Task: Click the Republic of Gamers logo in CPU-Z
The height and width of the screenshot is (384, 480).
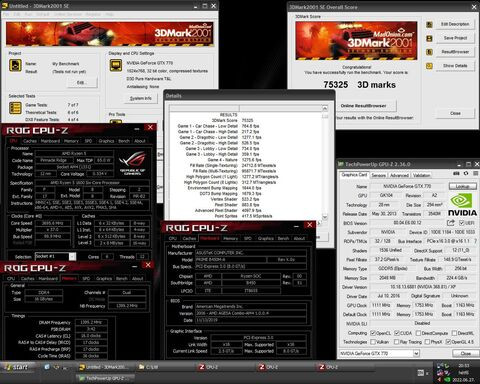Action: (x=132, y=163)
